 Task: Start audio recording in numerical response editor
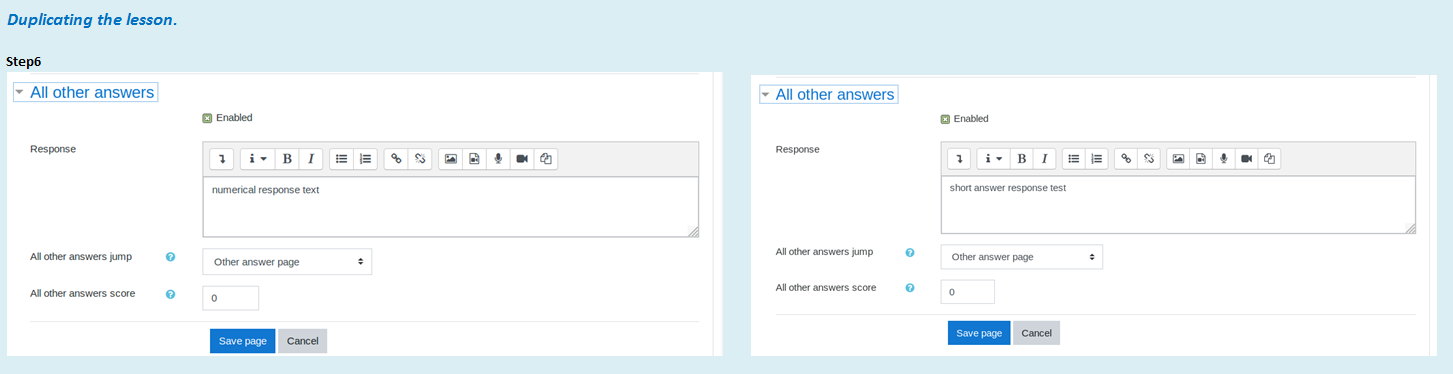tap(498, 158)
